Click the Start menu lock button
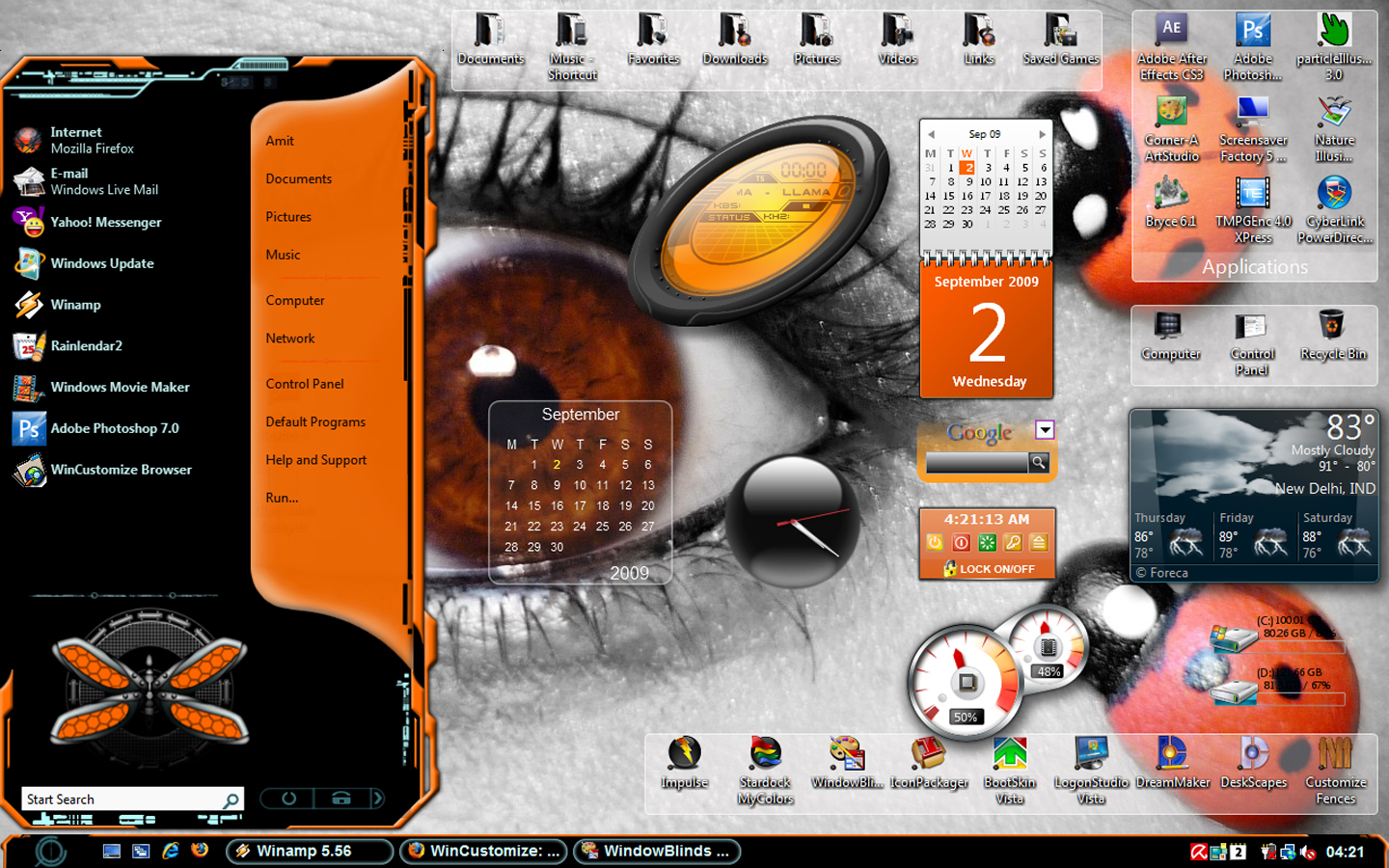The height and width of the screenshot is (868, 1389). 341,798
